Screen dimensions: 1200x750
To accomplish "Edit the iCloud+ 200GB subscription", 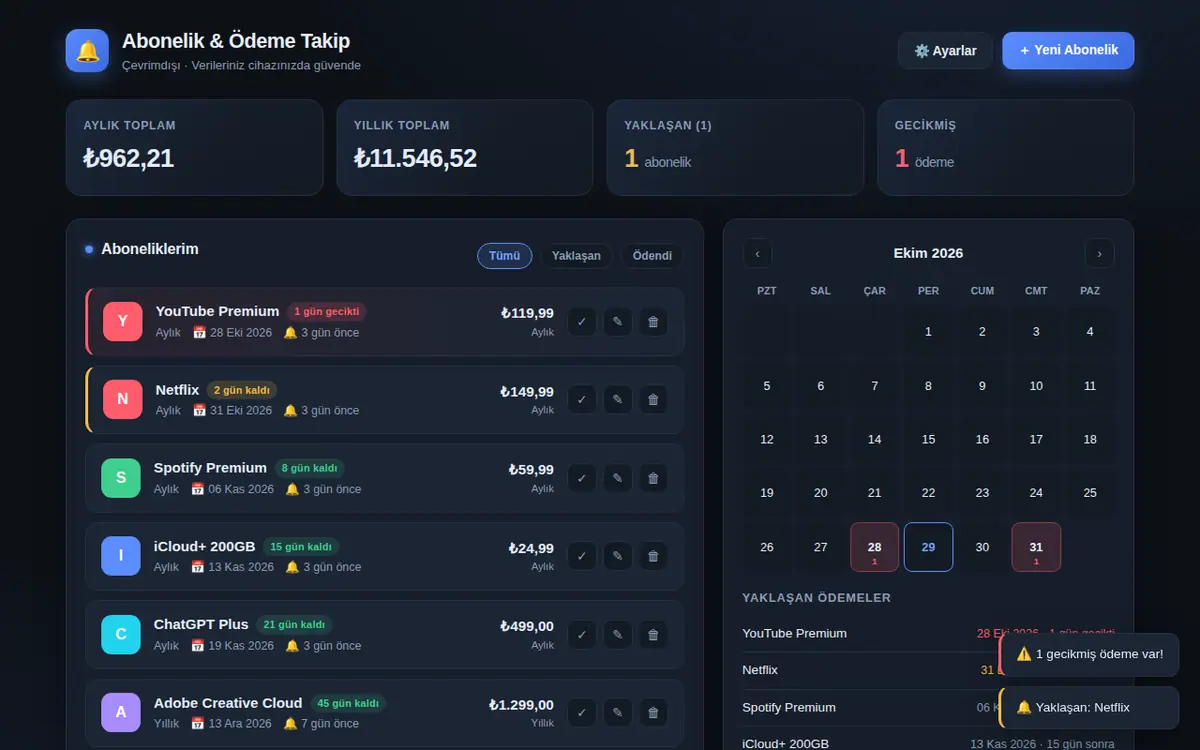I will pos(618,556).
